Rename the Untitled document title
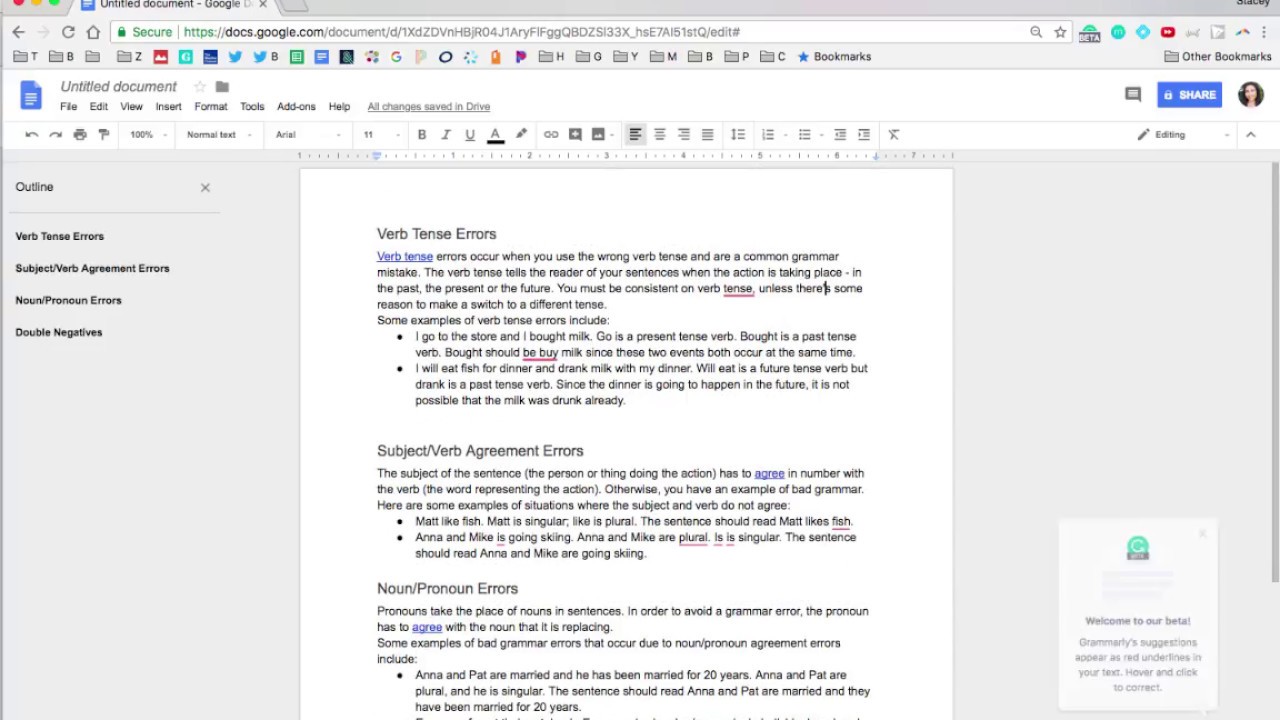The image size is (1280, 720). tap(118, 87)
